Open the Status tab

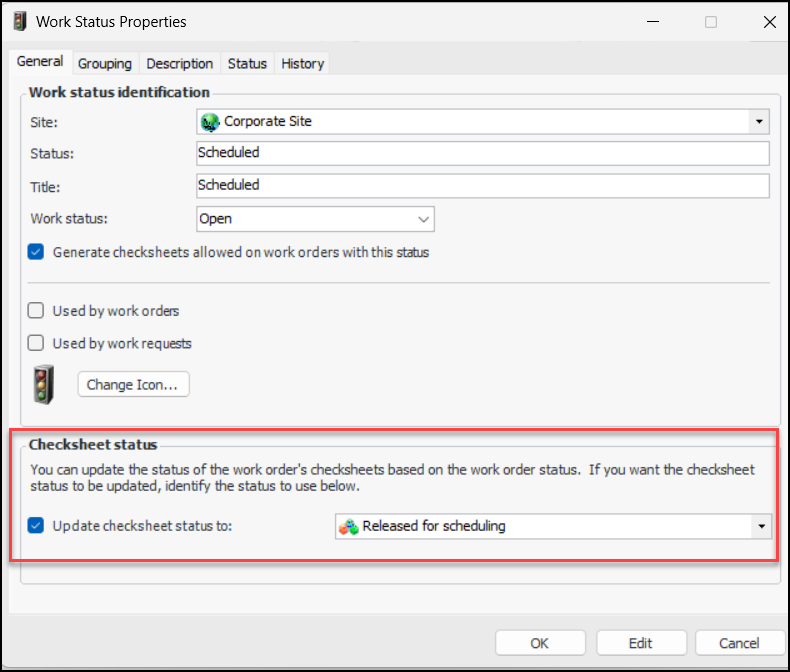pos(247,64)
